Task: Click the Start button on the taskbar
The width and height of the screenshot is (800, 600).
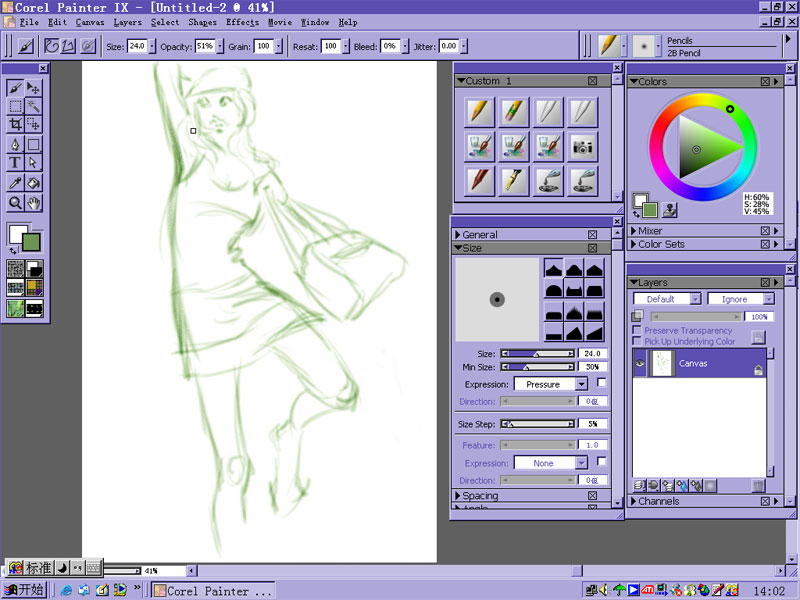Action: [24, 590]
